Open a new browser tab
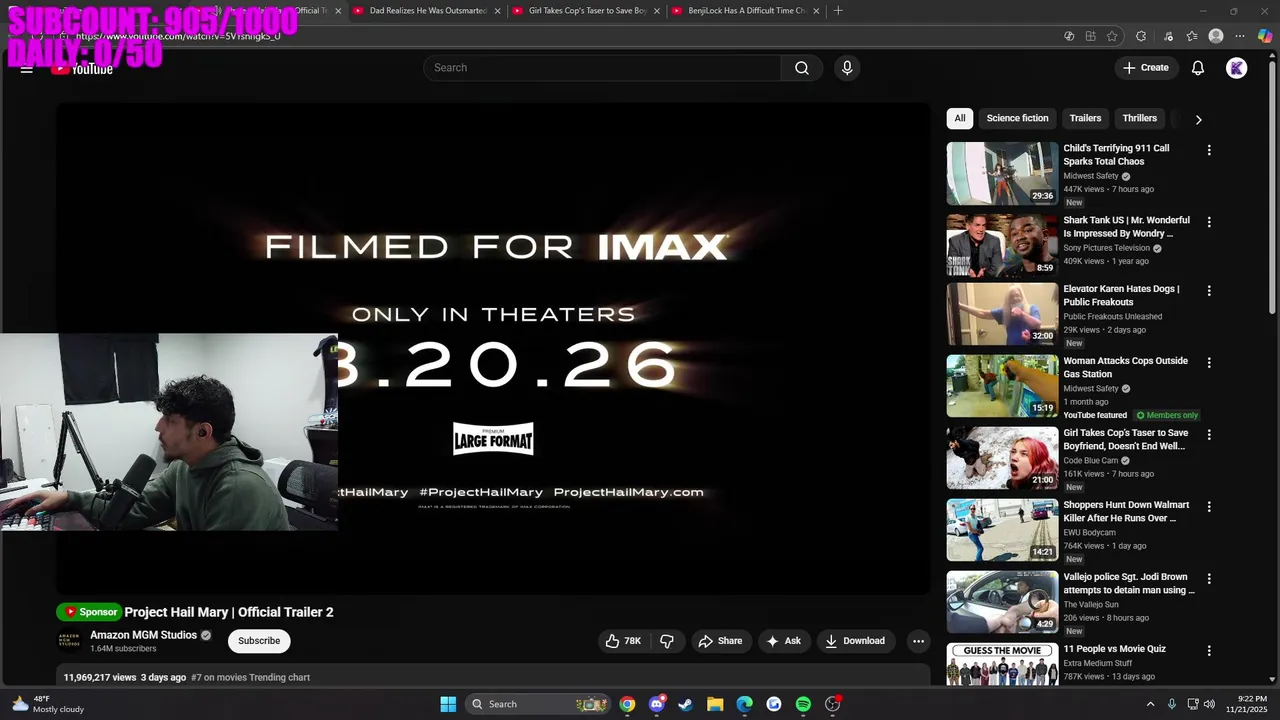Viewport: 1280px width, 720px height. (838, 11)
